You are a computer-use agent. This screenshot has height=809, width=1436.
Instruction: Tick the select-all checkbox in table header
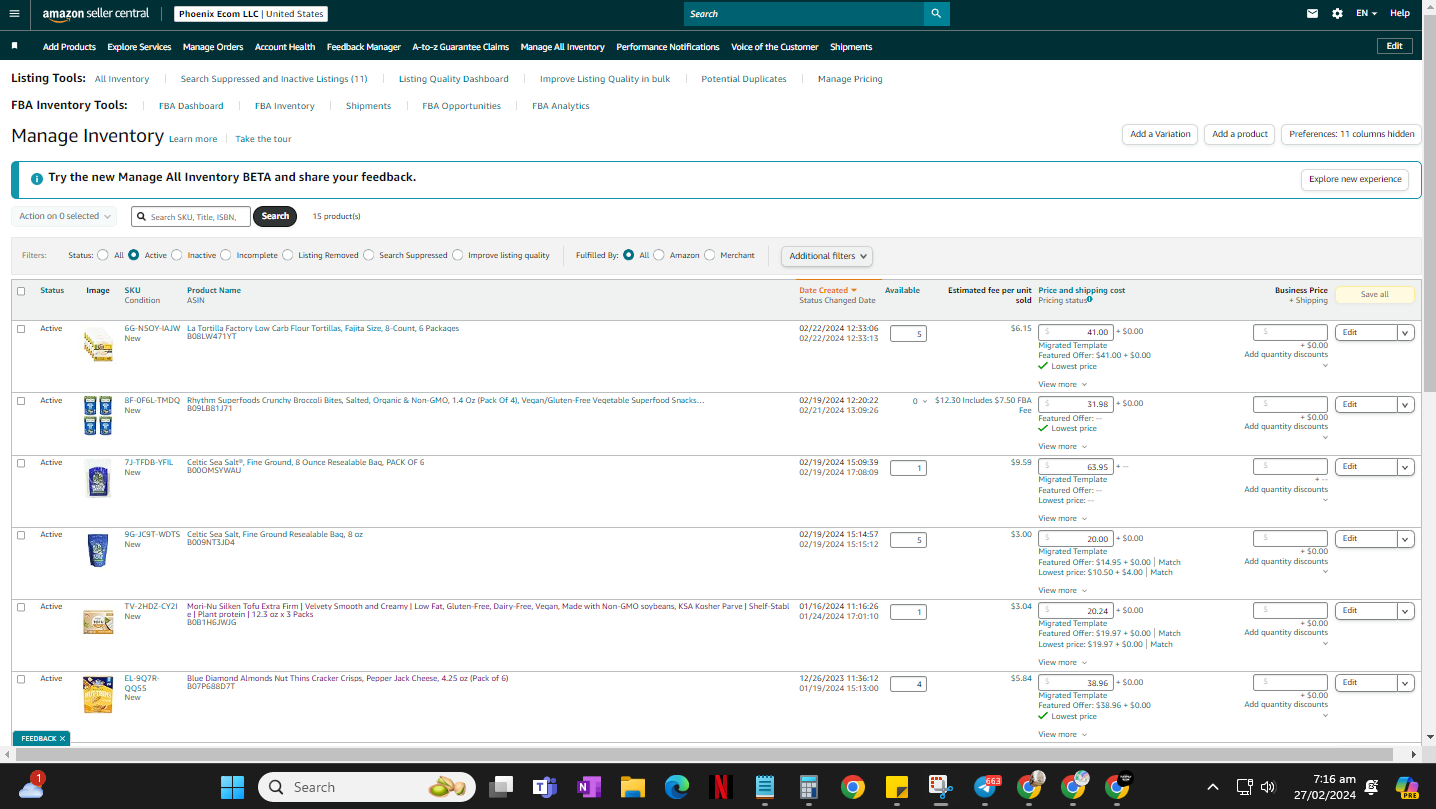[21, 291]
